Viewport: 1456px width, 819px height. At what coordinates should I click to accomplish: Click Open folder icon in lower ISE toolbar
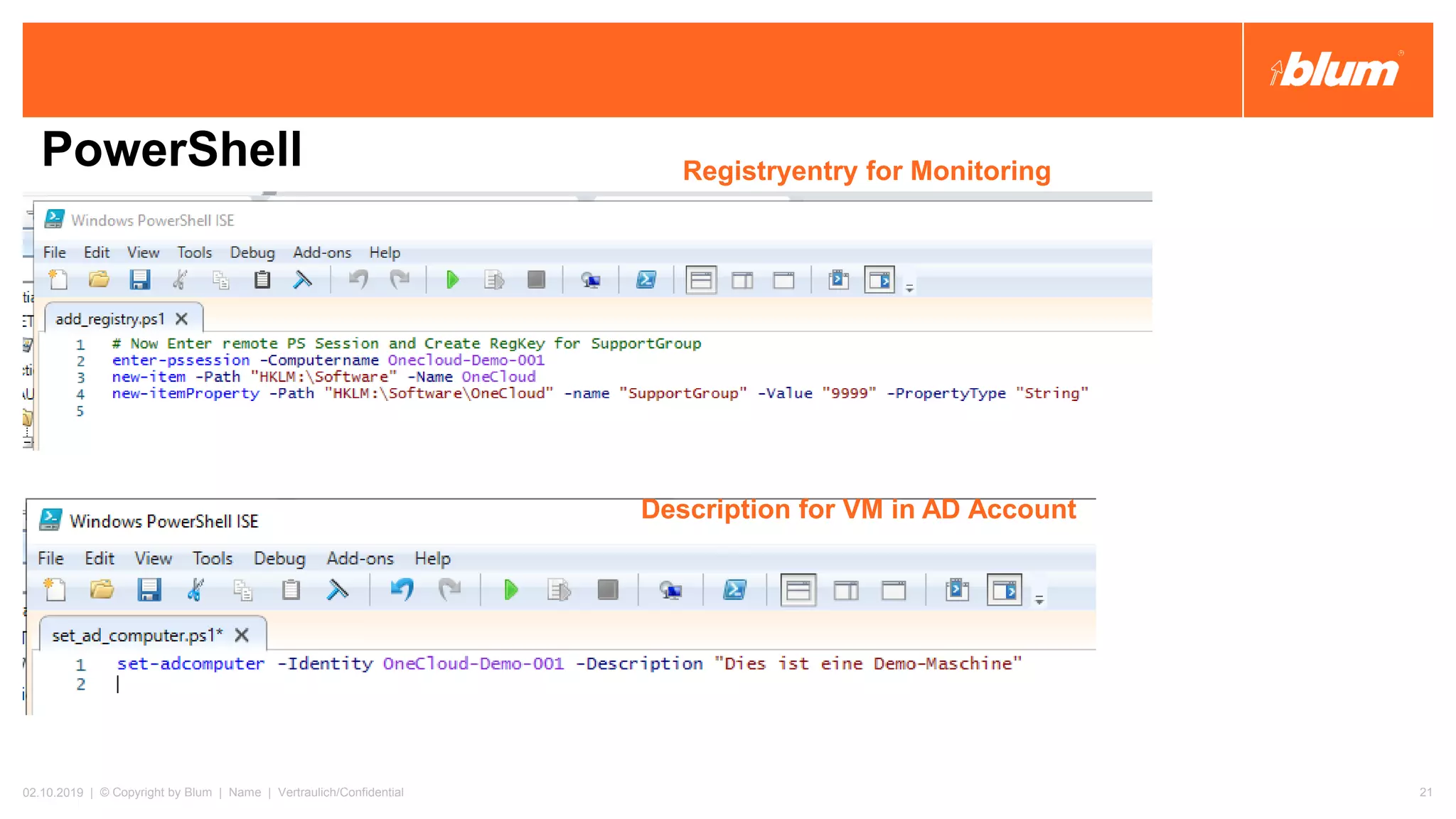102,589
